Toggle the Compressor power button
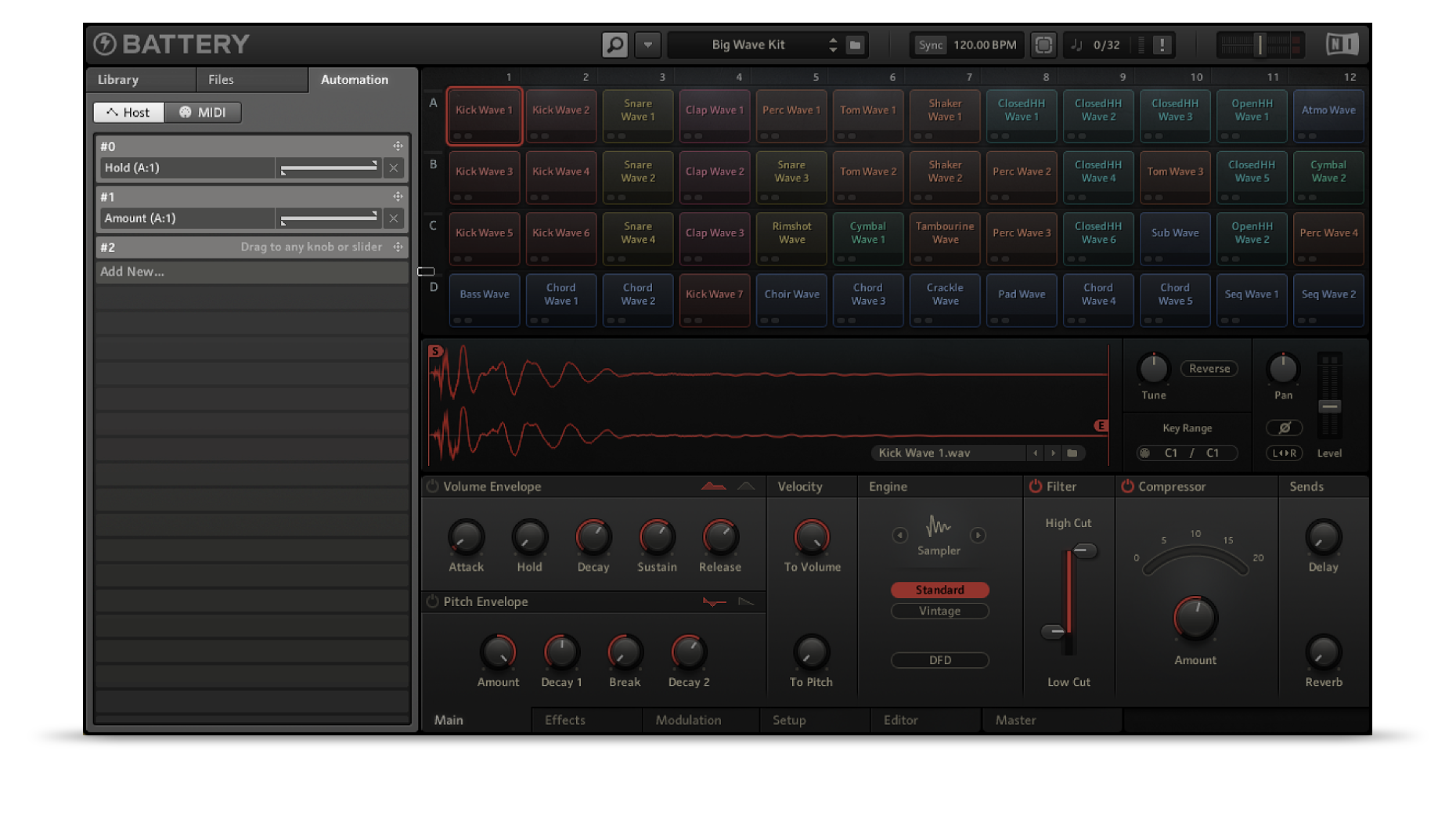This screenshot has height=830, width=1456. [1127, 486]
